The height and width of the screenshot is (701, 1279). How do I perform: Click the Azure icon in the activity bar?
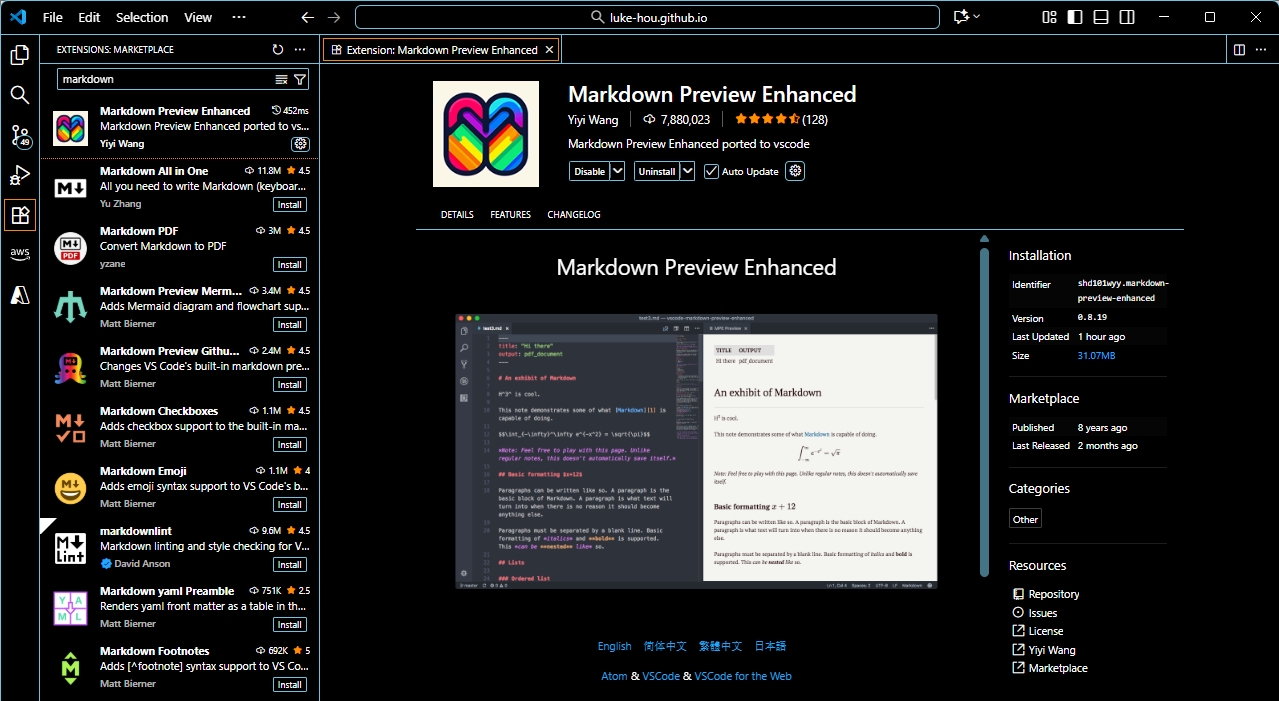point(19,294)
